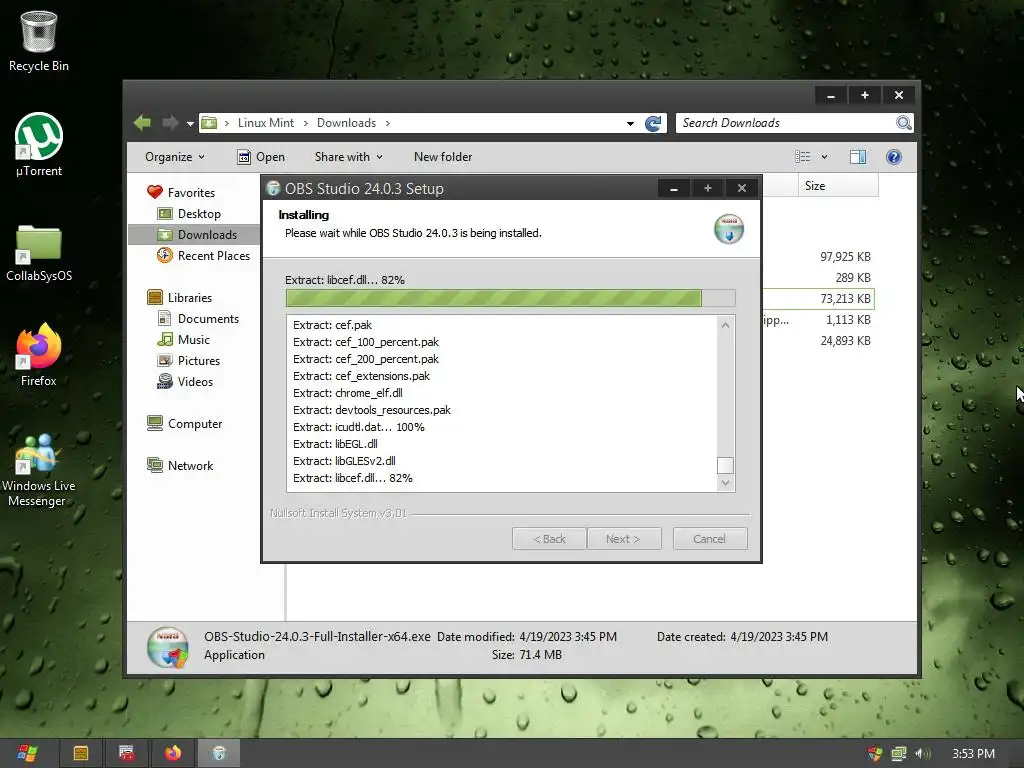Cancel the OBS Studio installation
The height and width of the screenshot is (768, 1024).
point(710,539)
